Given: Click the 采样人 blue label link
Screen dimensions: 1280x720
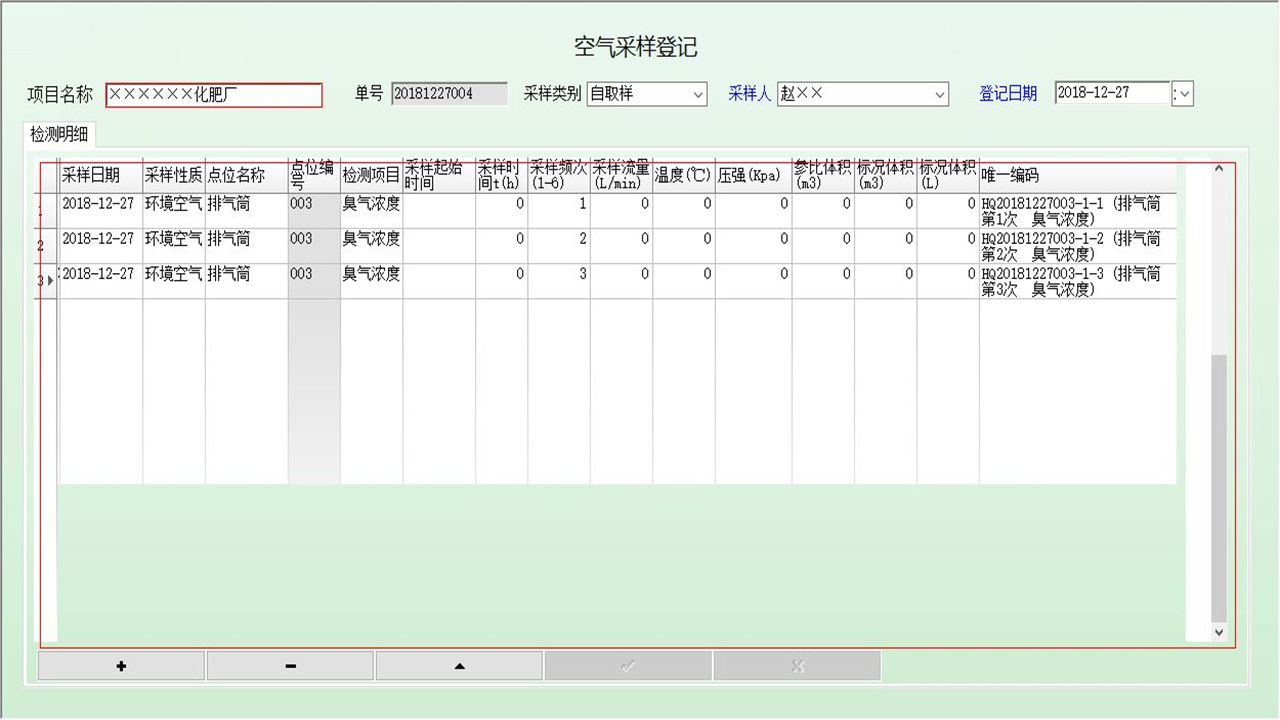Looking at the screenshot, I should (749, 94).
